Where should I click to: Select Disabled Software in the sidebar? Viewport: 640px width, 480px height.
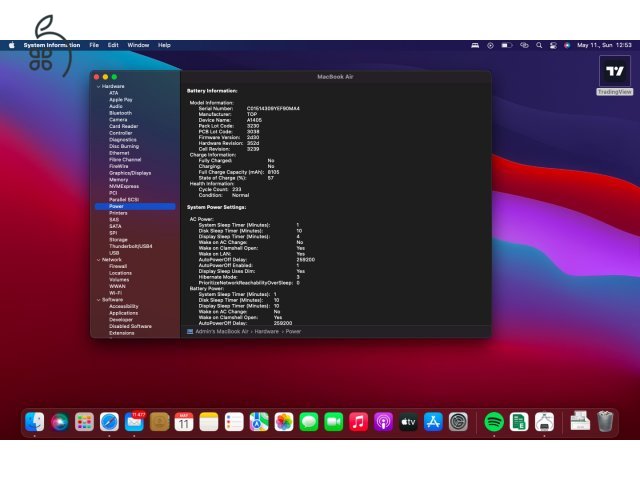130,326
